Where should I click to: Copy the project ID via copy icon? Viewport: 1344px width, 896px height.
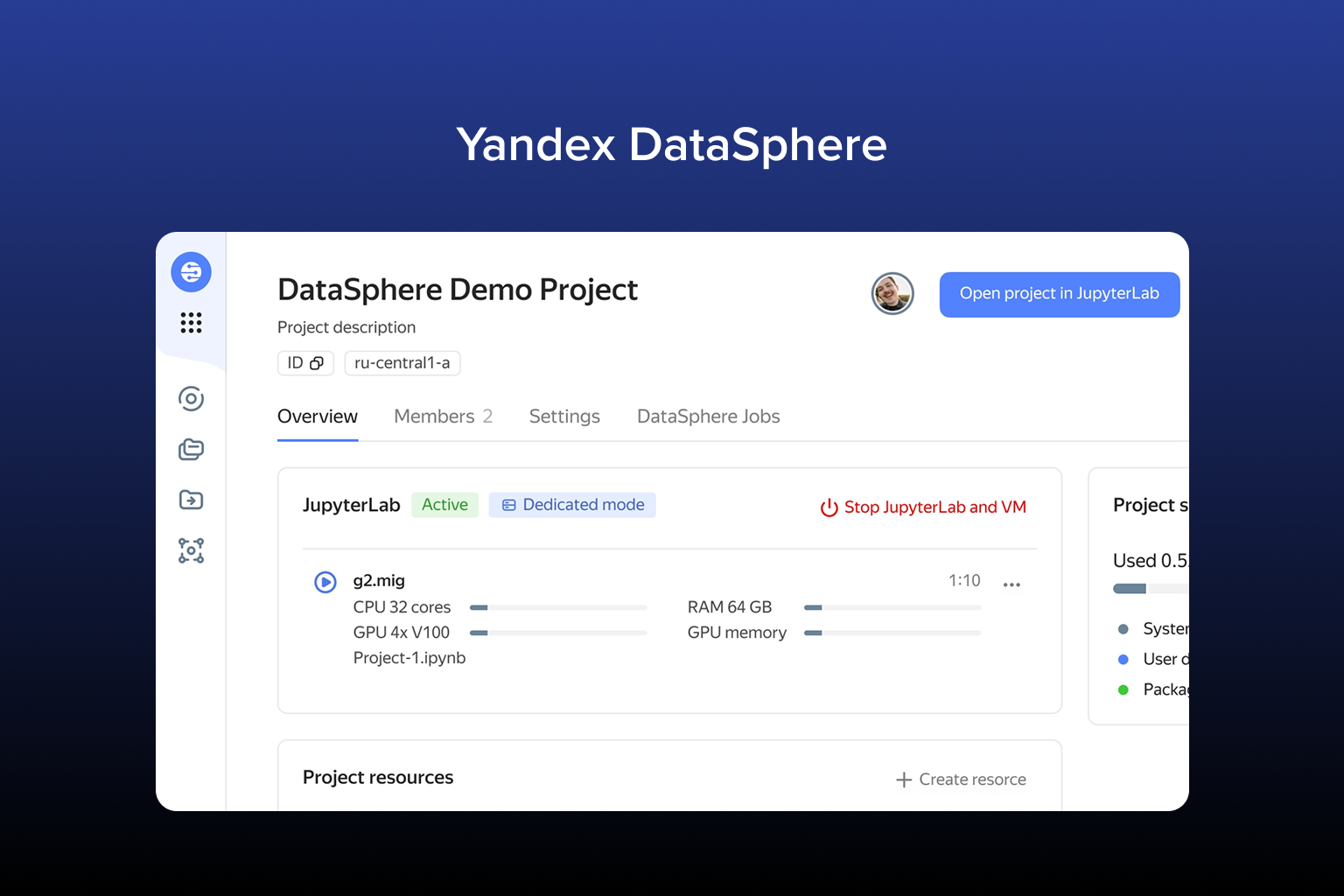point(317,363)
